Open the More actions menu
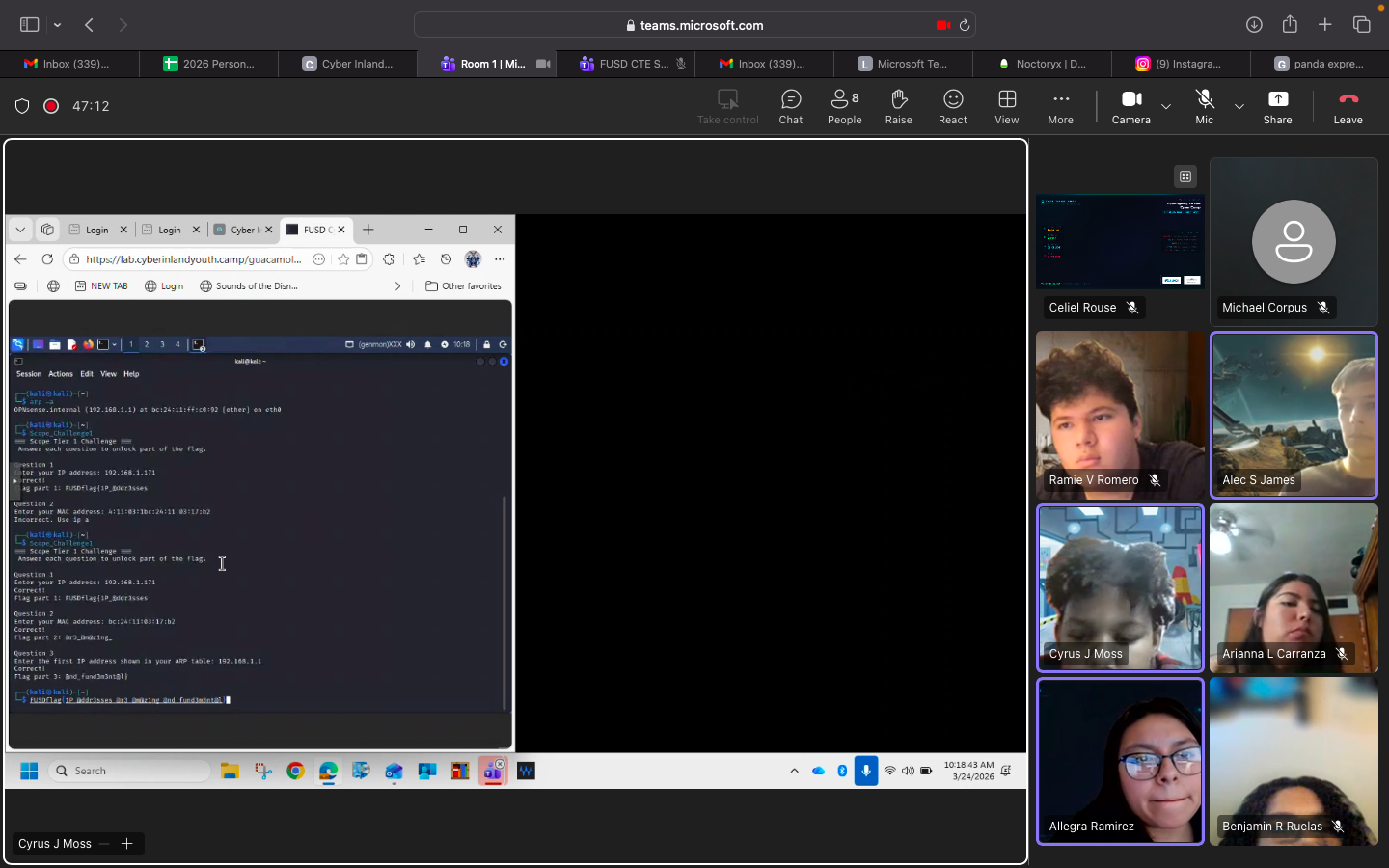 tap(1060, 106)
